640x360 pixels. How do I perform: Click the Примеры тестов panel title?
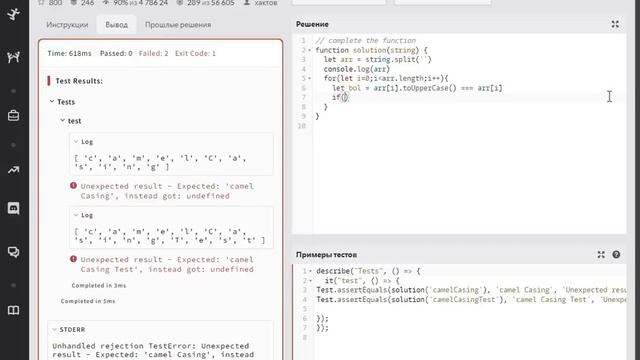coord(327,255)
